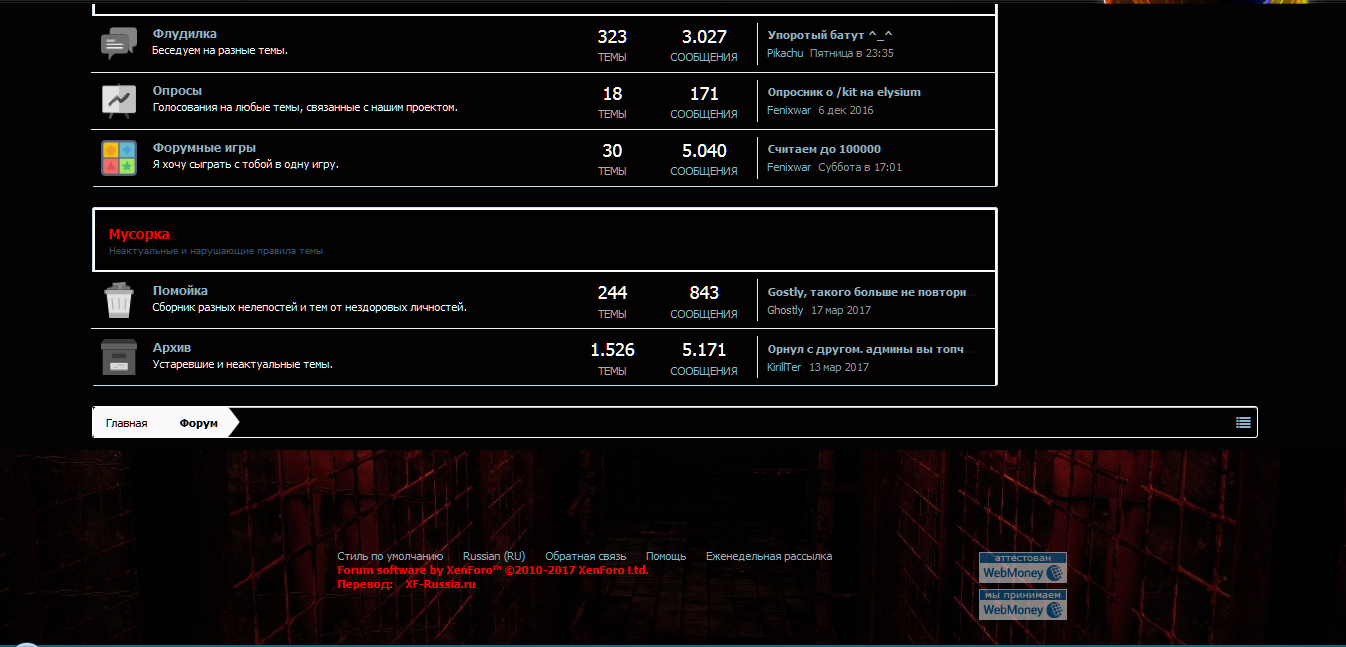Open Russian (RU) language chooser
1346x647 pixels.
pos(494,556)
